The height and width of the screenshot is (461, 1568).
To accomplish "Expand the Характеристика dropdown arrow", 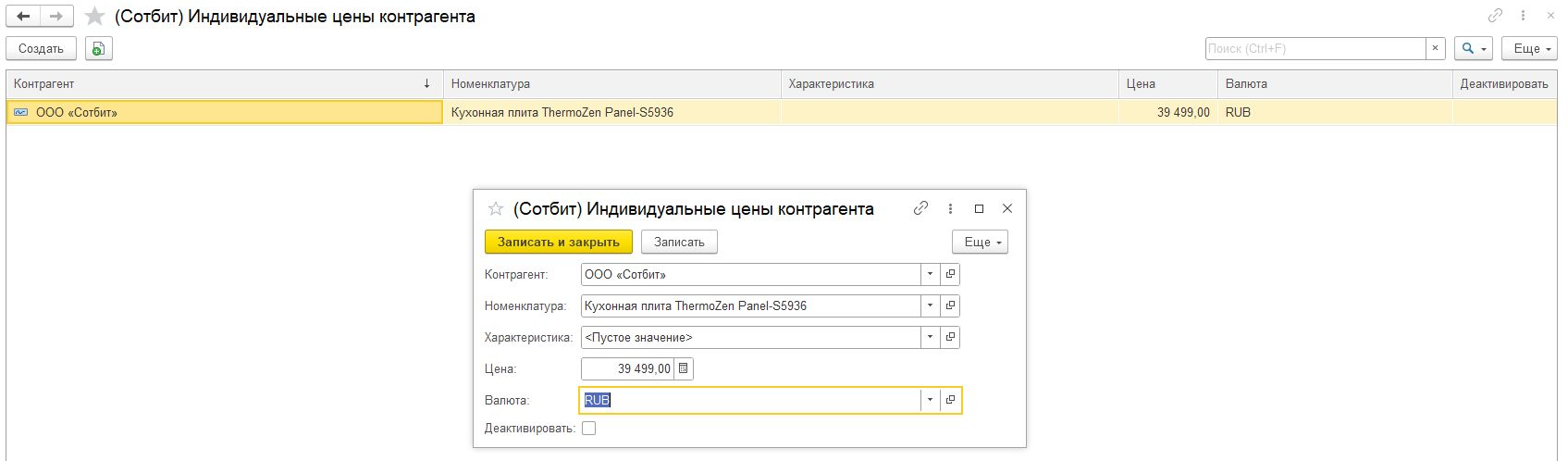I will [930, 337].
